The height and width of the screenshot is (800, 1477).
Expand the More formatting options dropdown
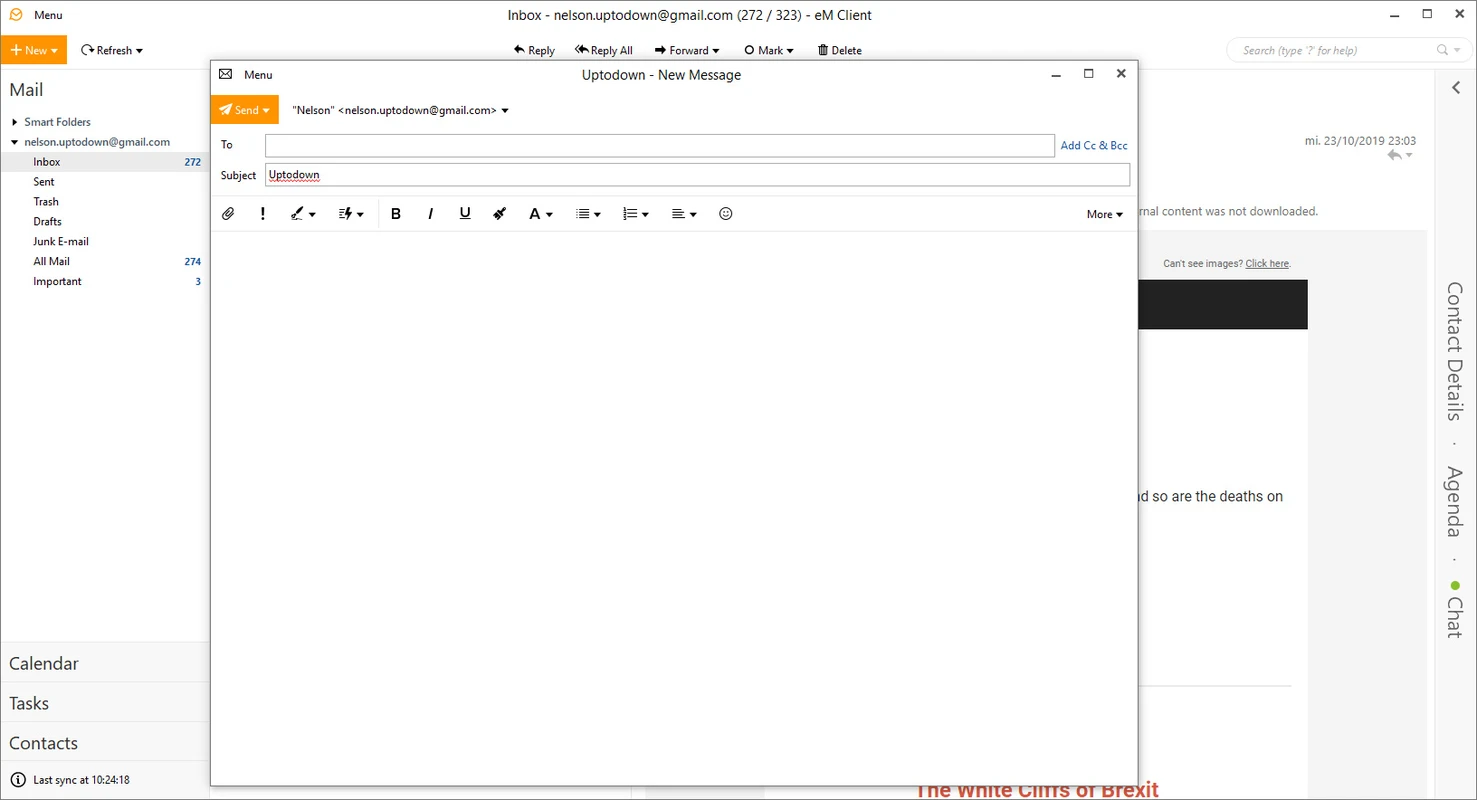(x=1104, y=214)
